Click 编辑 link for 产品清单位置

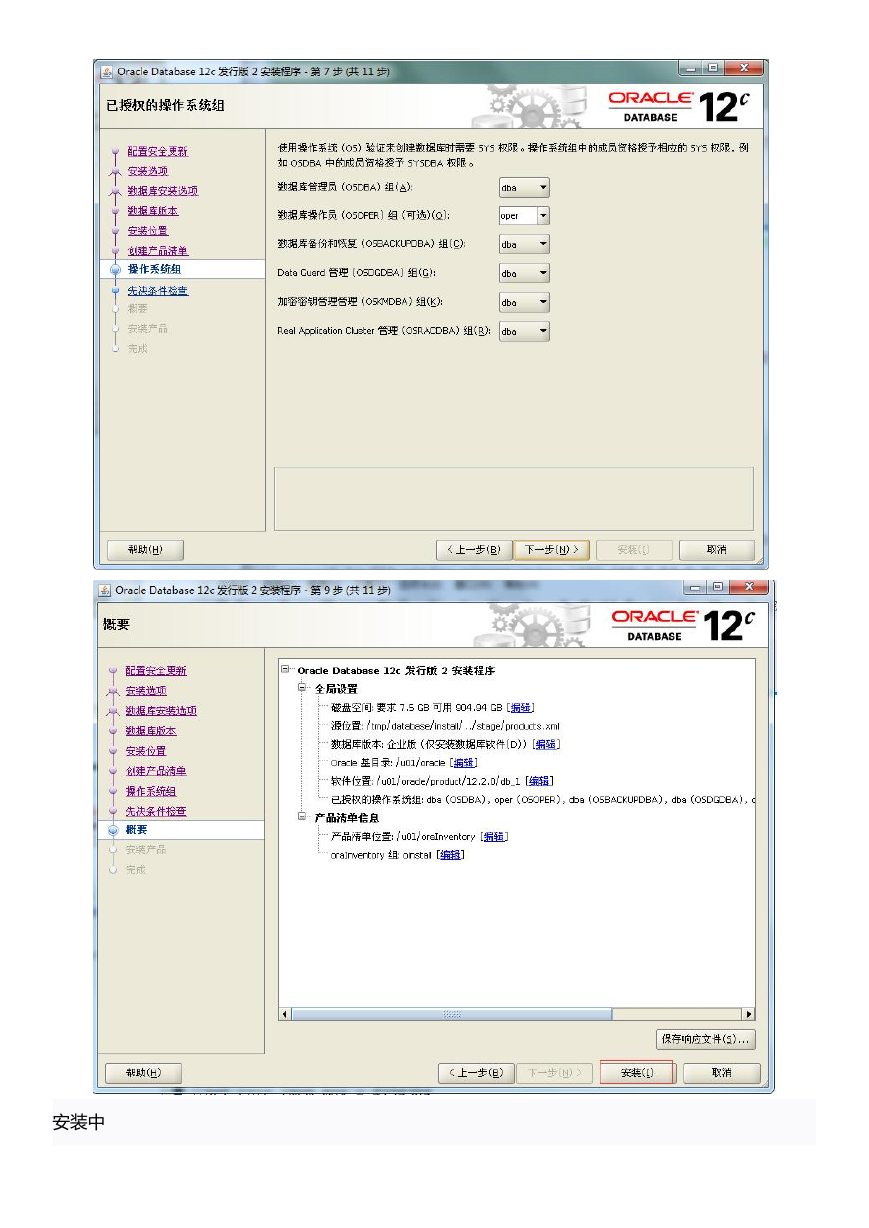pos(494,836)
